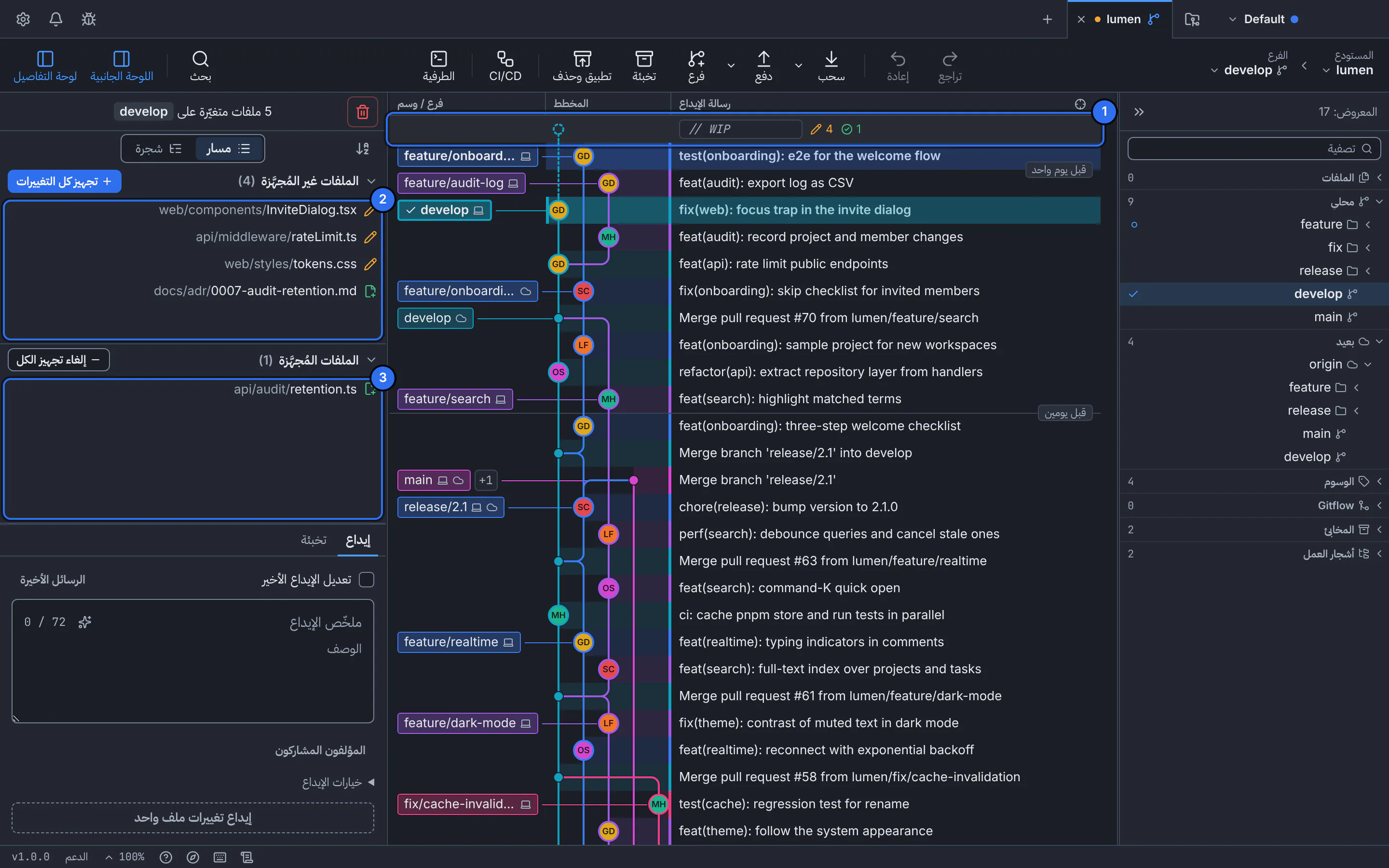Viewport: 1389px width, 868px height.
Task: Open the push options dropdown arrow
Action: coord(731,66)
